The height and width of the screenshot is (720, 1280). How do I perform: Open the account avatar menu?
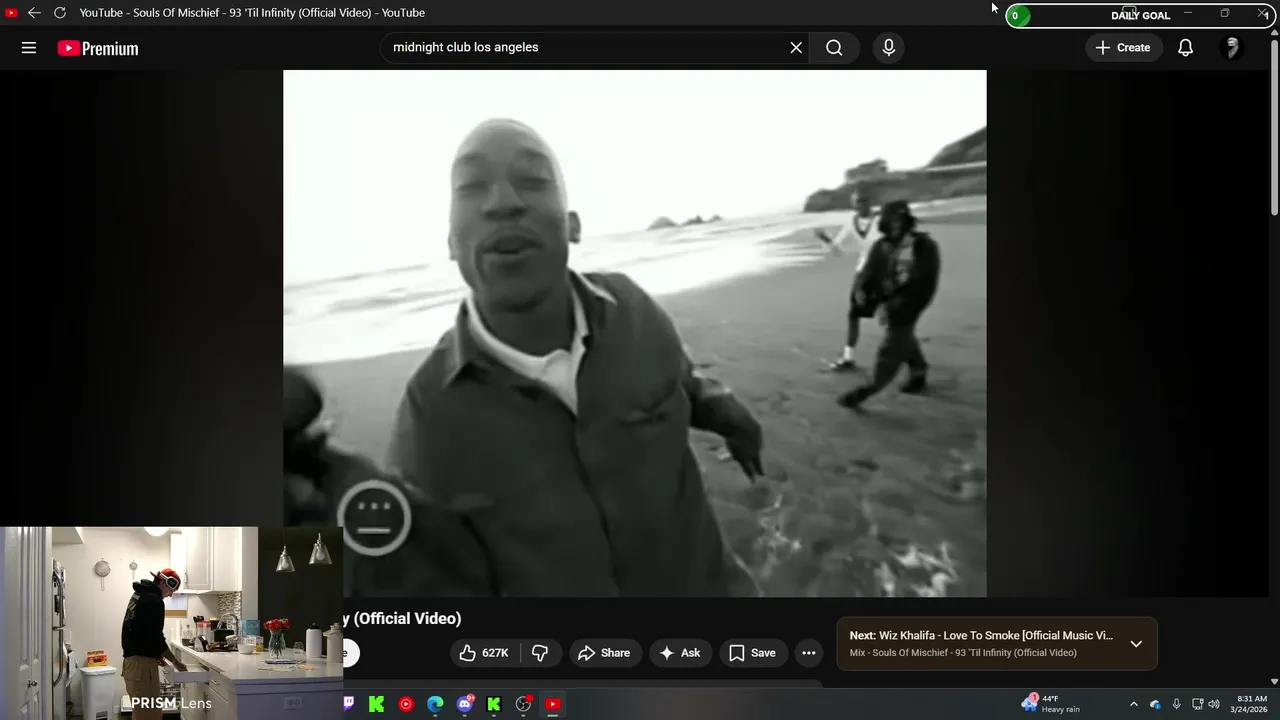click(1232, 48)
